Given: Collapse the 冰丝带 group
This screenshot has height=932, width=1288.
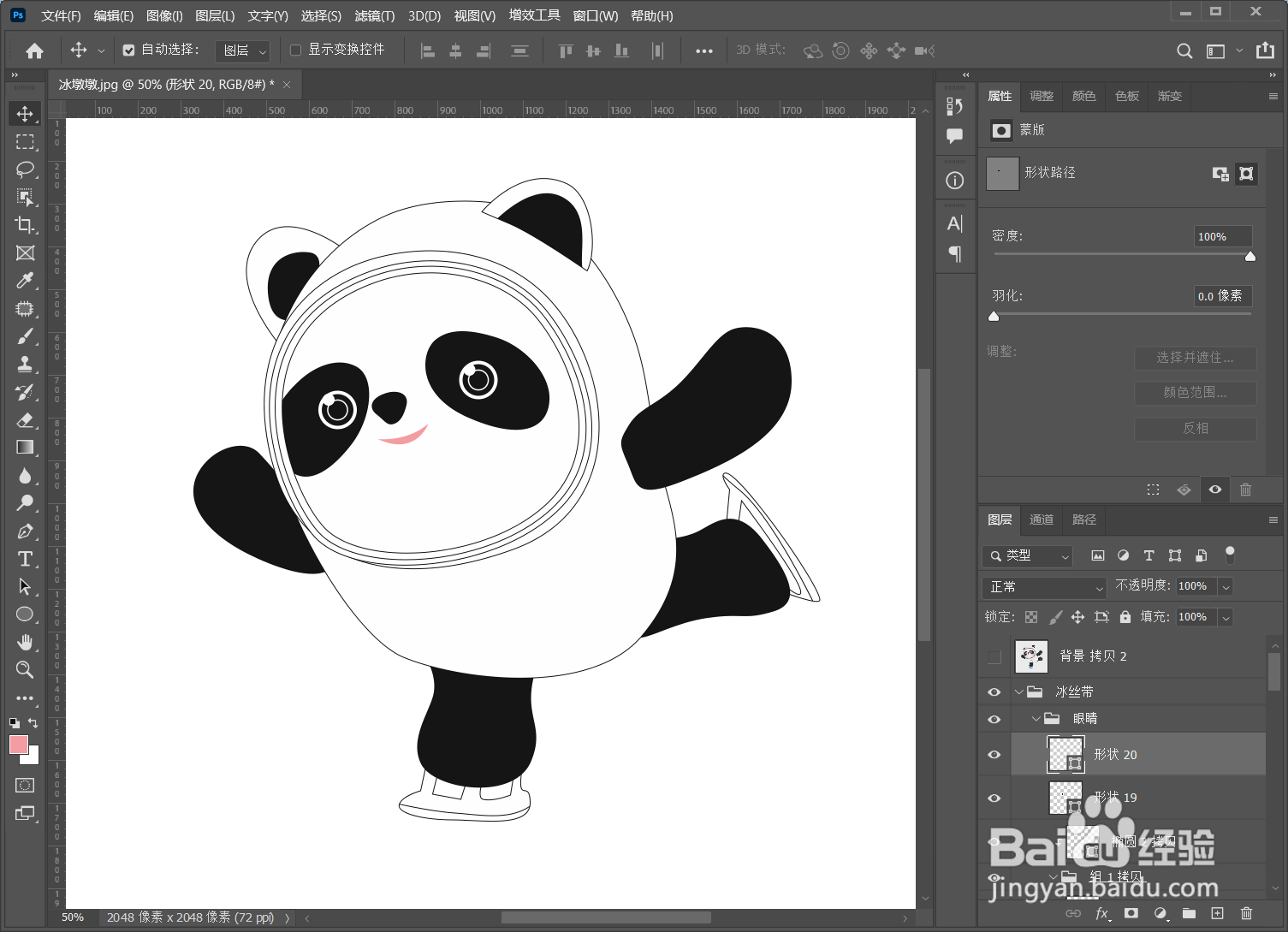Looking at the screenshot, I should [x=1018, y=692].
